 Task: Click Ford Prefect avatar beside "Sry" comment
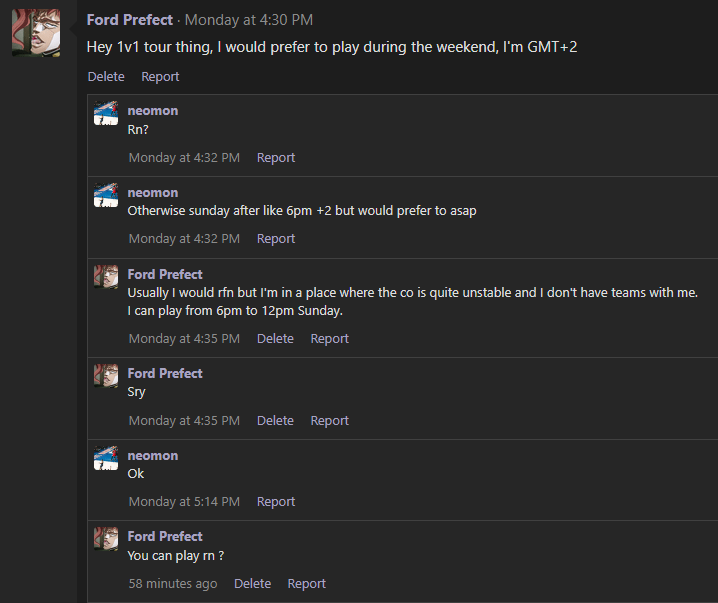[x=106, y=376]
